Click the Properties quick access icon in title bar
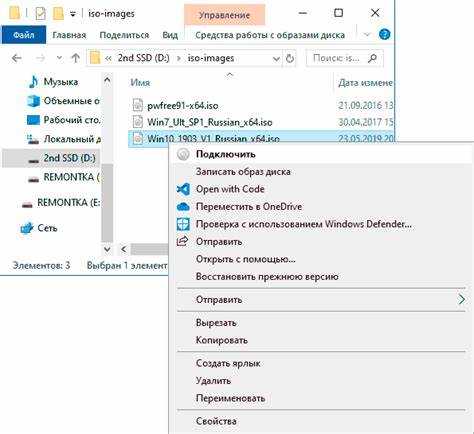Image resolution: width=474 pixels, height=434 pixels. pos(40,14)
